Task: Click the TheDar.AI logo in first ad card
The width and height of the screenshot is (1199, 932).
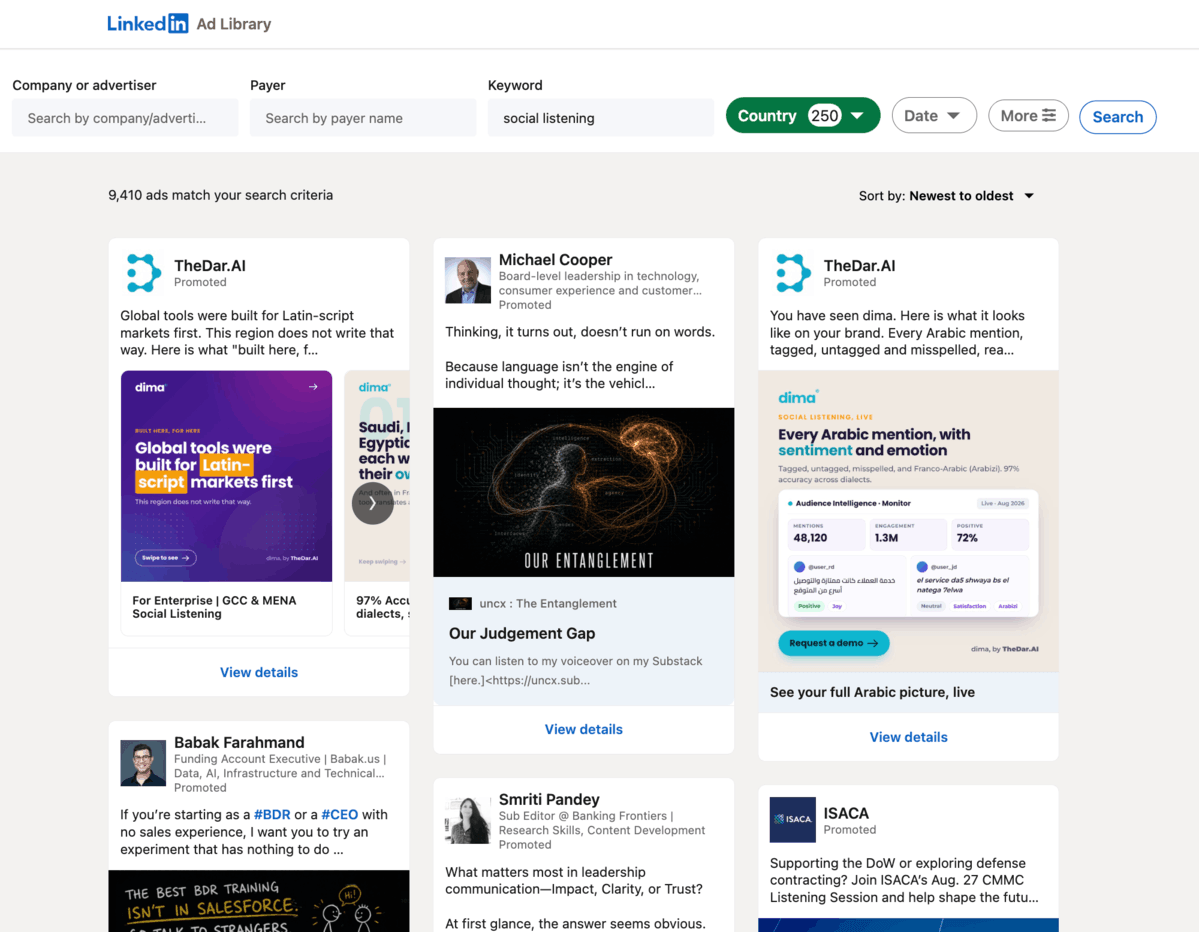Action: point(143,273)
